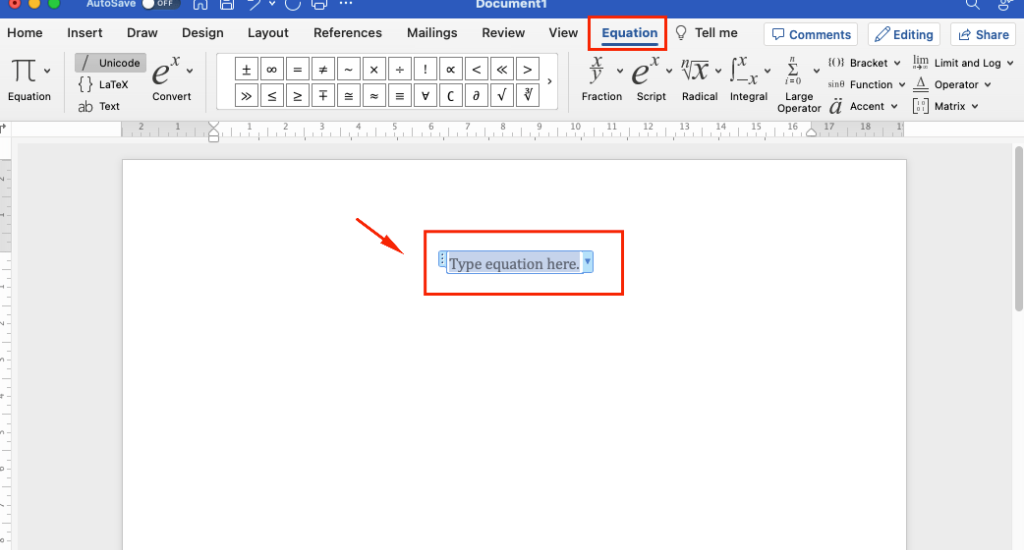Open the Convert dropdown arrow
This screenshot has width=1024, height=550.
click(x=189, y=71)
